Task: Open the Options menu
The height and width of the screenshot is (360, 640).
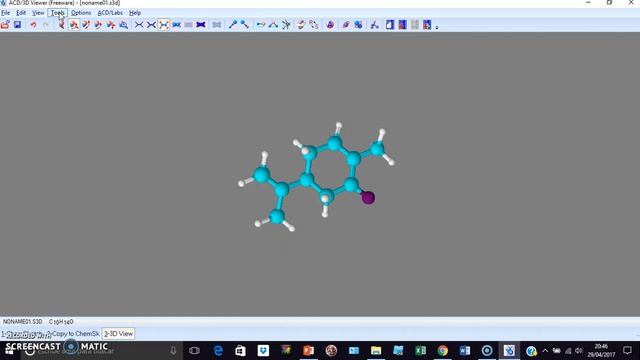Action: (x=81, y=13)
